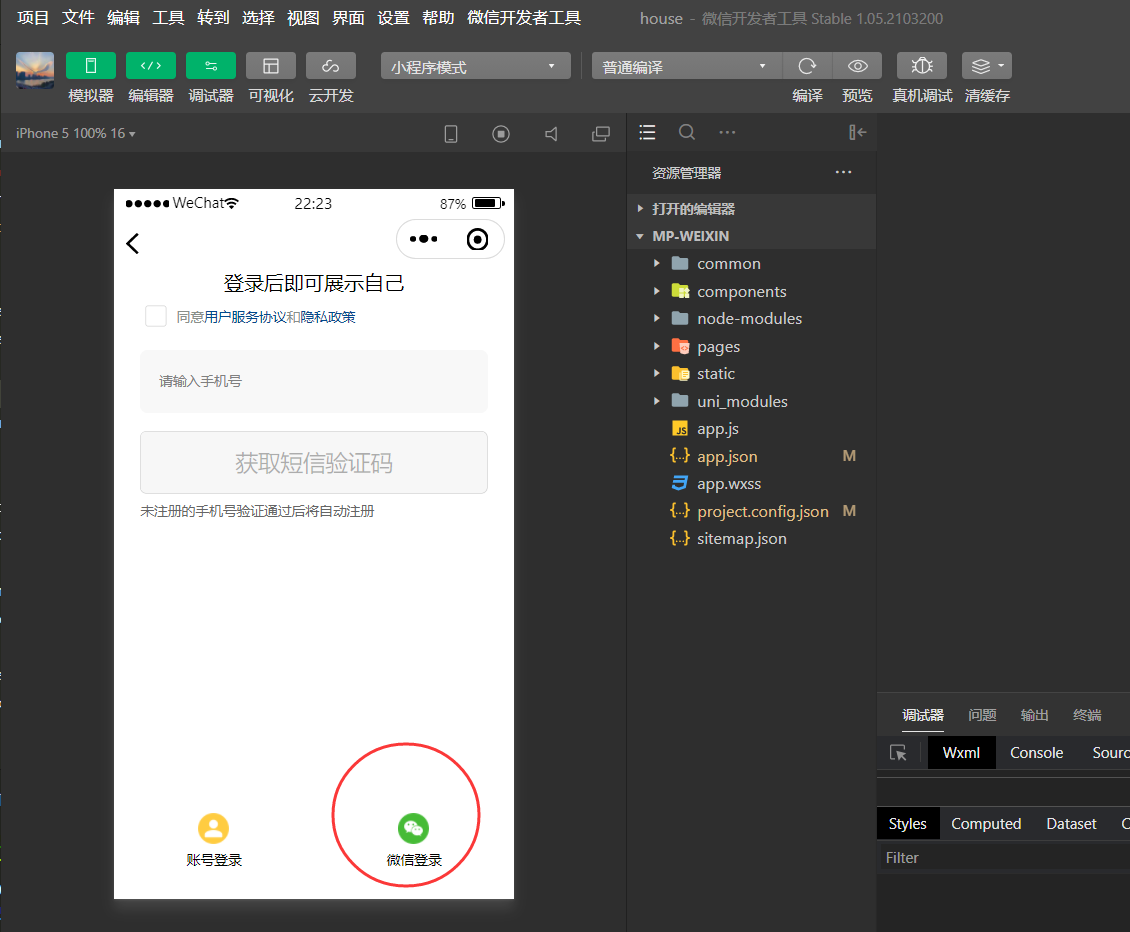
Task: Toggle the simulator (模拟器) panel button
Action: [x=91, y=66]
